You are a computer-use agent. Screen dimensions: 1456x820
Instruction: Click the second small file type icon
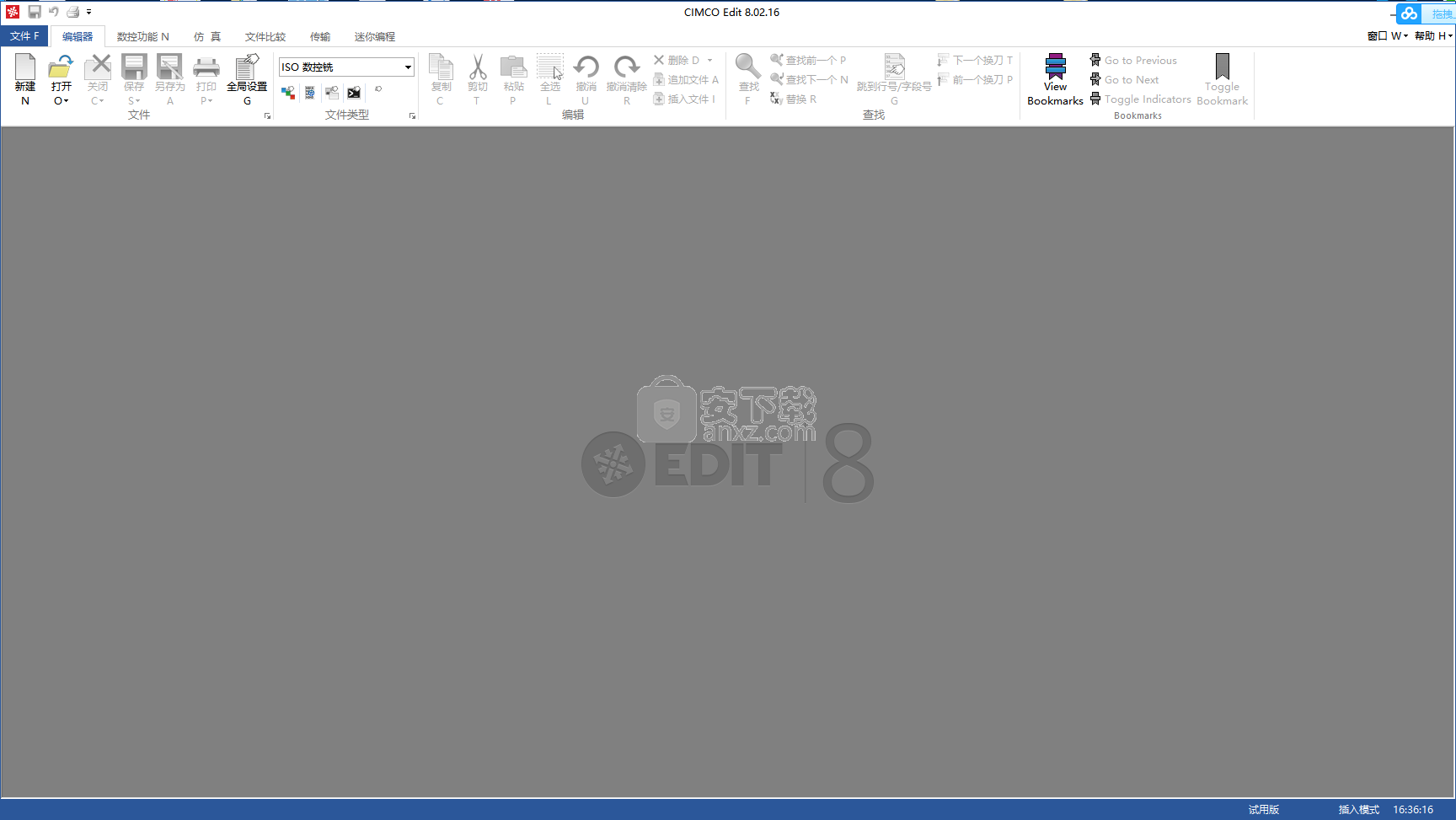310,93
